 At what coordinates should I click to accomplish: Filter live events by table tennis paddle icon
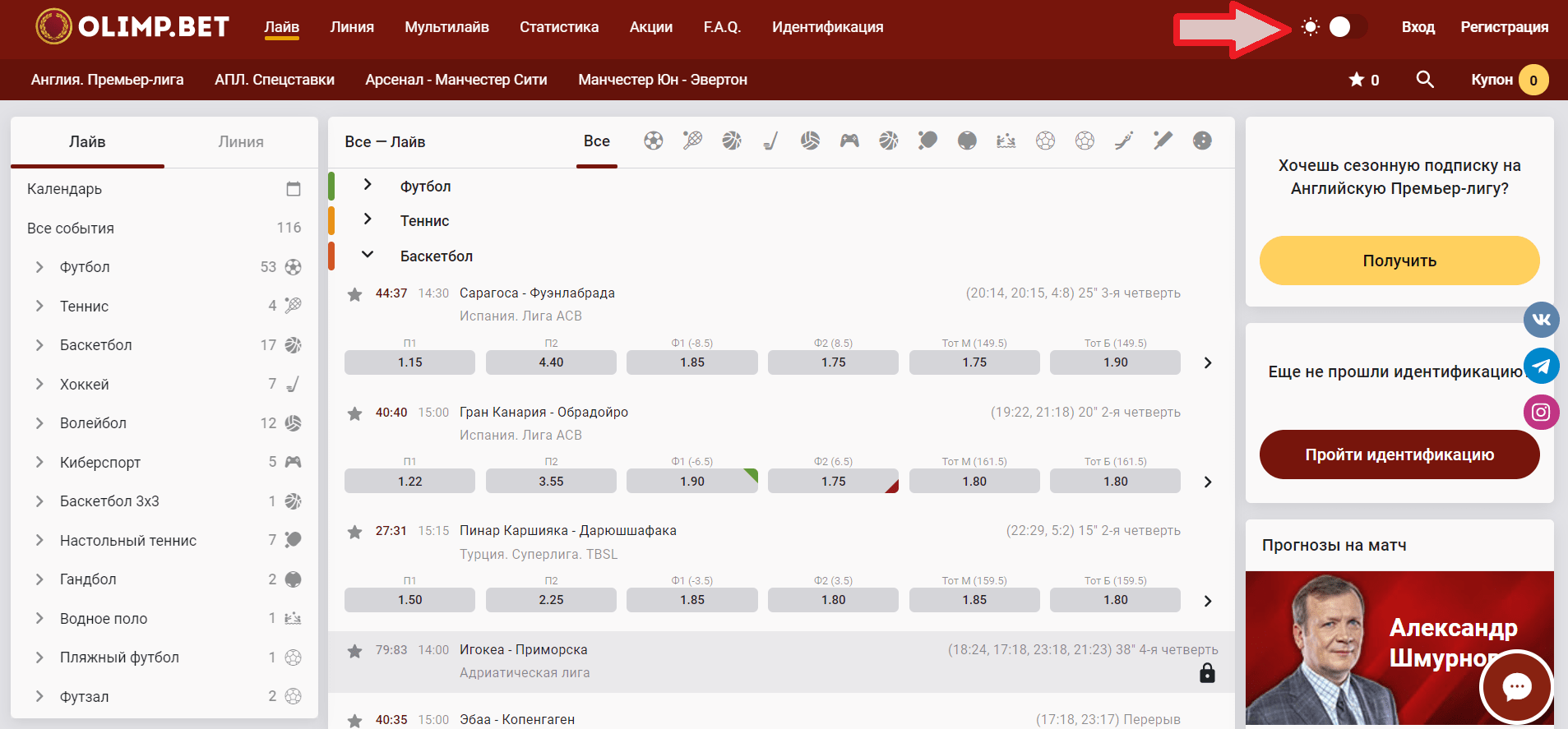point(927,141)
